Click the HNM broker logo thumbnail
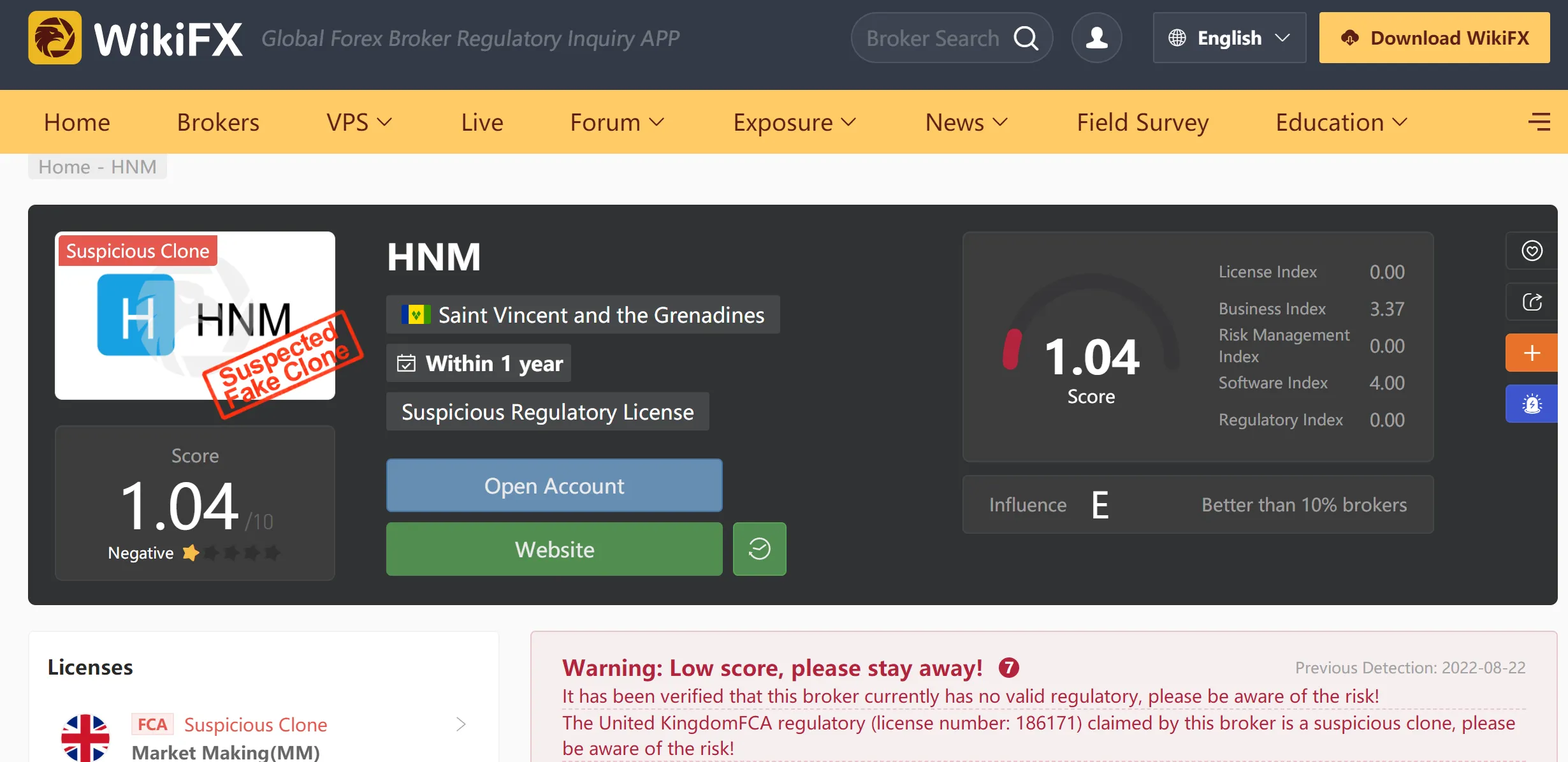1568x762 pixels. tap(195, 316)
